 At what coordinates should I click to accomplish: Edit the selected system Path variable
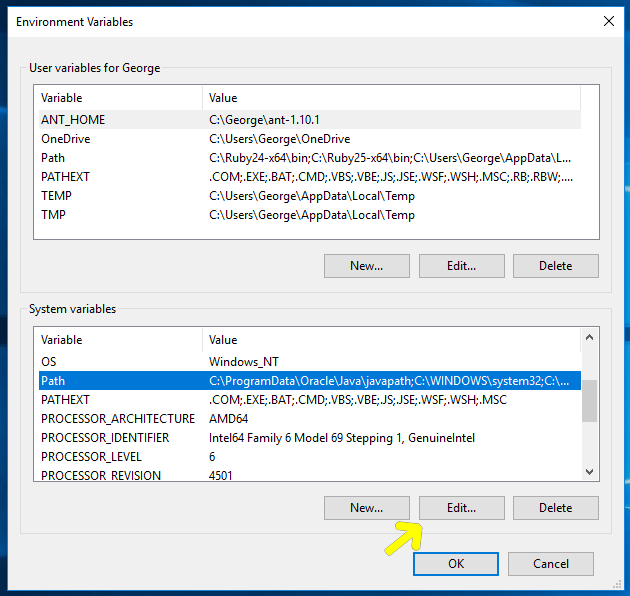(x=462, y=508)
